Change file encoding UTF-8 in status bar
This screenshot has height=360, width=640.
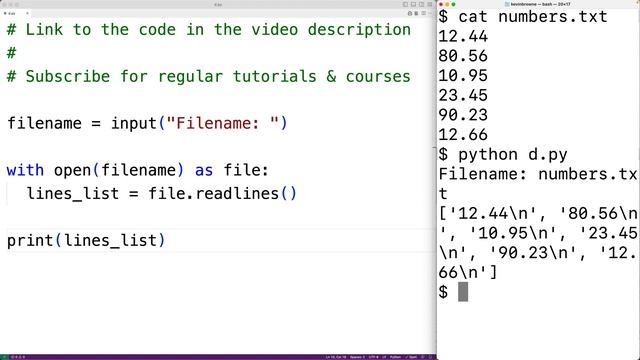pos(373,357)
